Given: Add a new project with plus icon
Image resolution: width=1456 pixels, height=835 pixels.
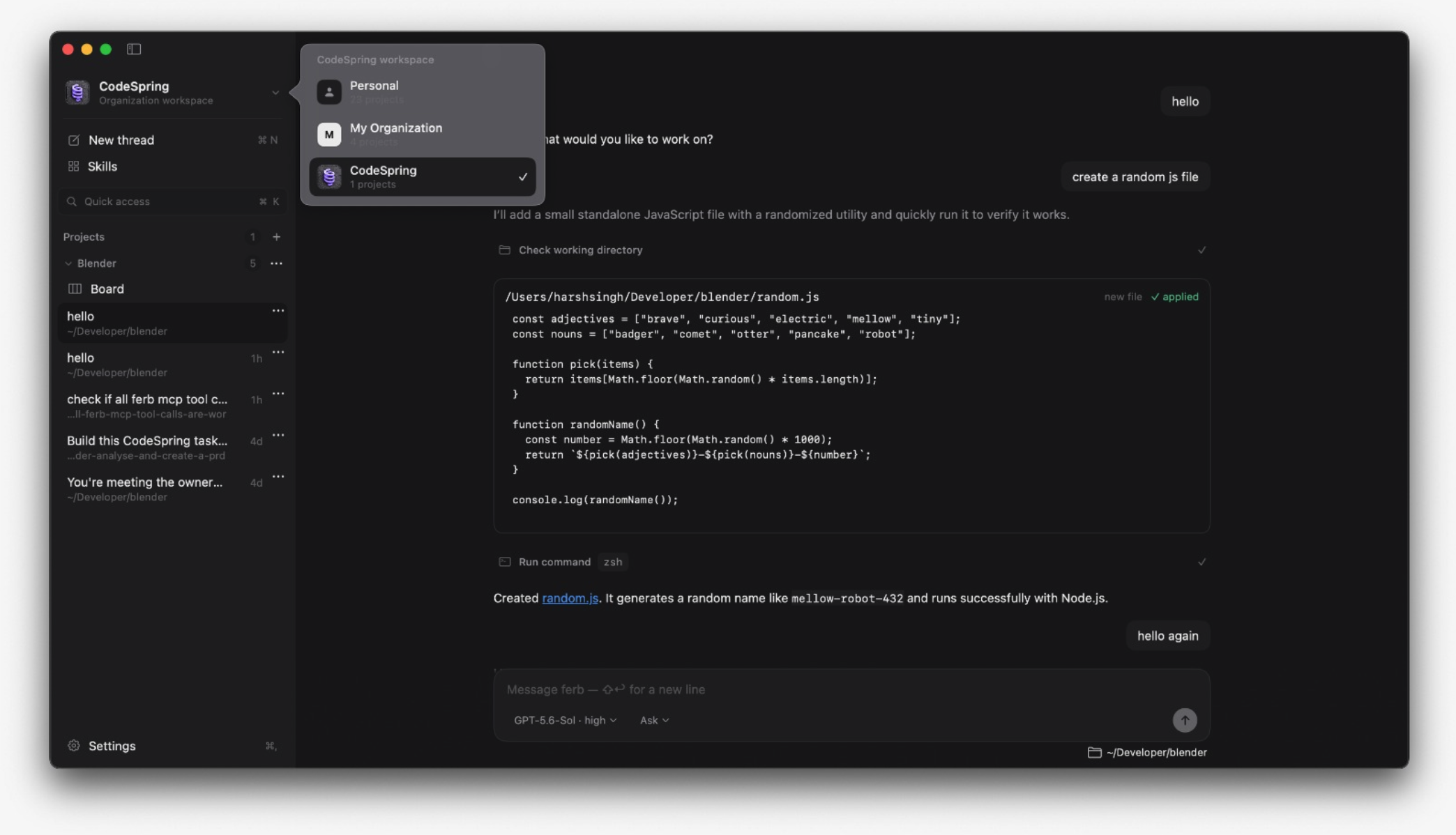Looking at the screenshot, I should pos(277,237).
